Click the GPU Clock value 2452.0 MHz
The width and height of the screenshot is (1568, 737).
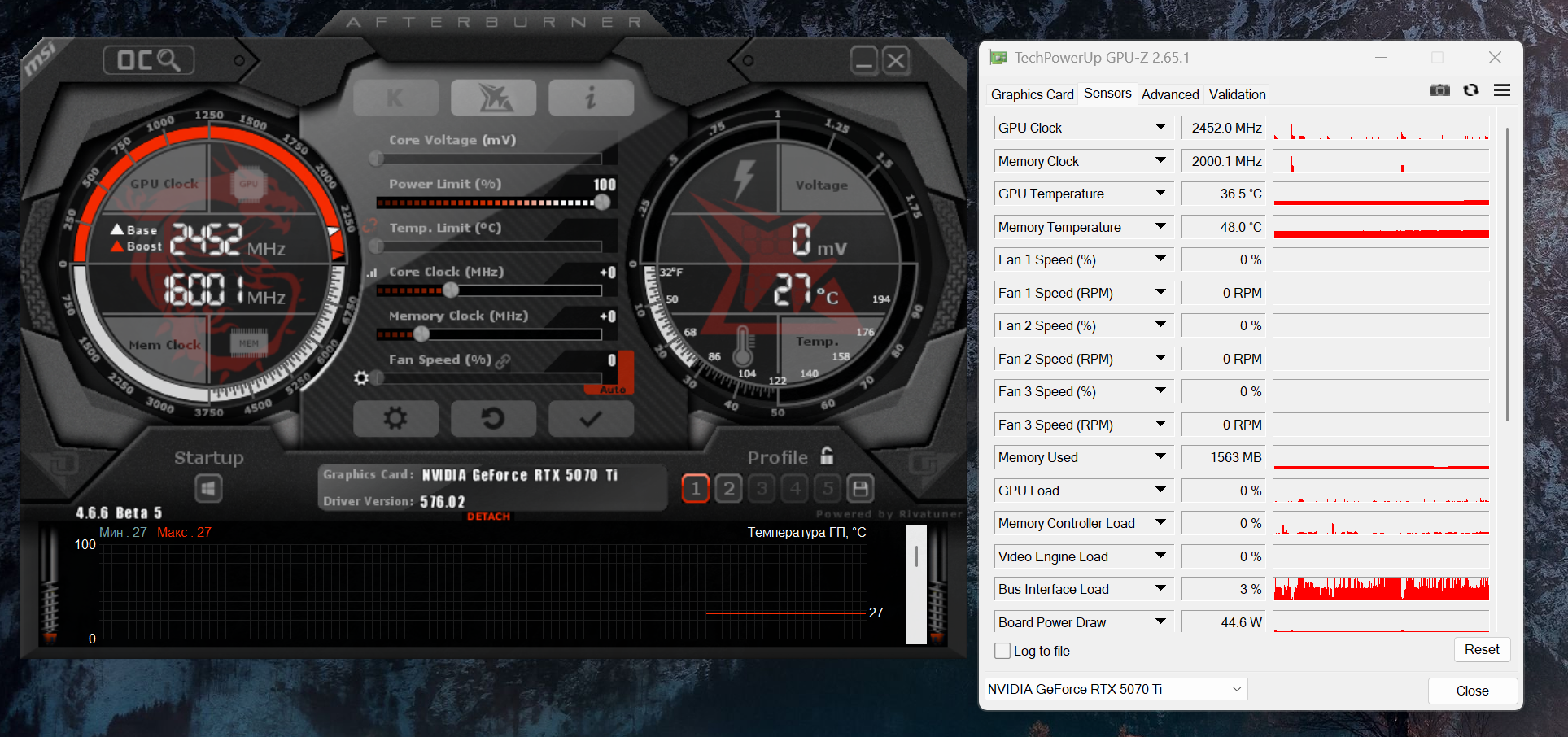[1223, 128]
